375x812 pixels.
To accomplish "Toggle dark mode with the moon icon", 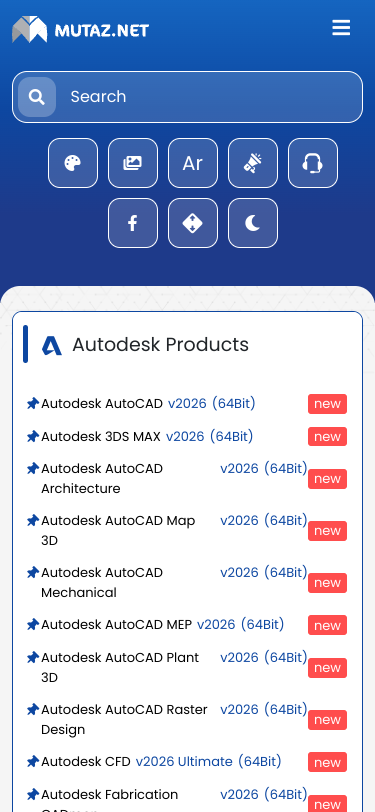I will click(x=253, y=223).
